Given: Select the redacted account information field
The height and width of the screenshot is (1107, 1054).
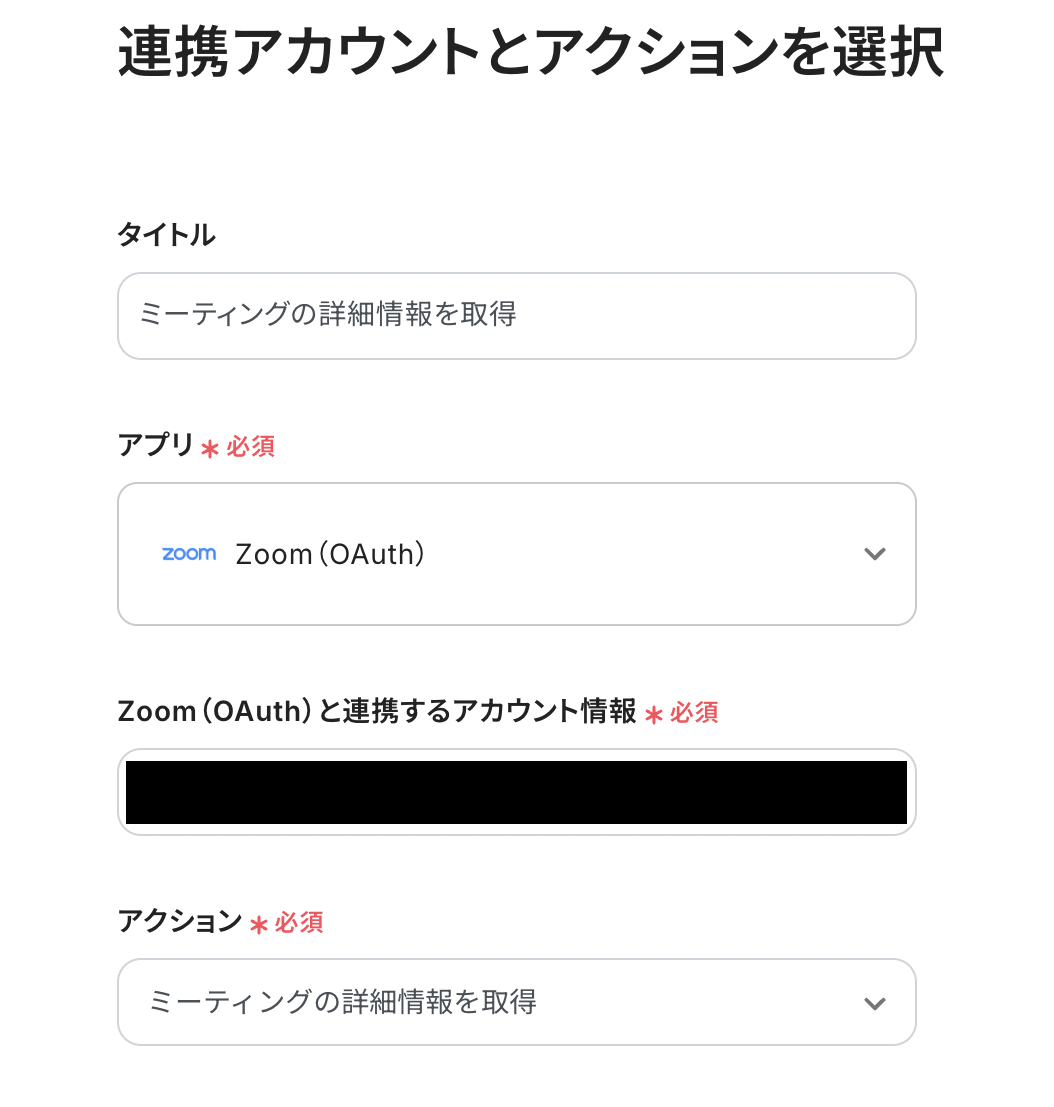Looking at the screenshot, I should coord(516,792).
